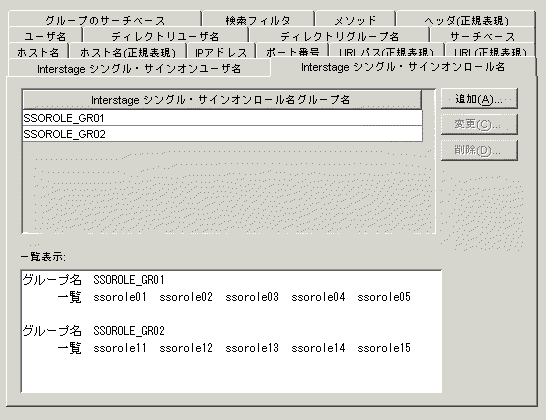The image size is (546, 420).
Task: Select Interstage シングル・サインオンロール名 tab
Action: pyautogui.click(x=403, y=67)
